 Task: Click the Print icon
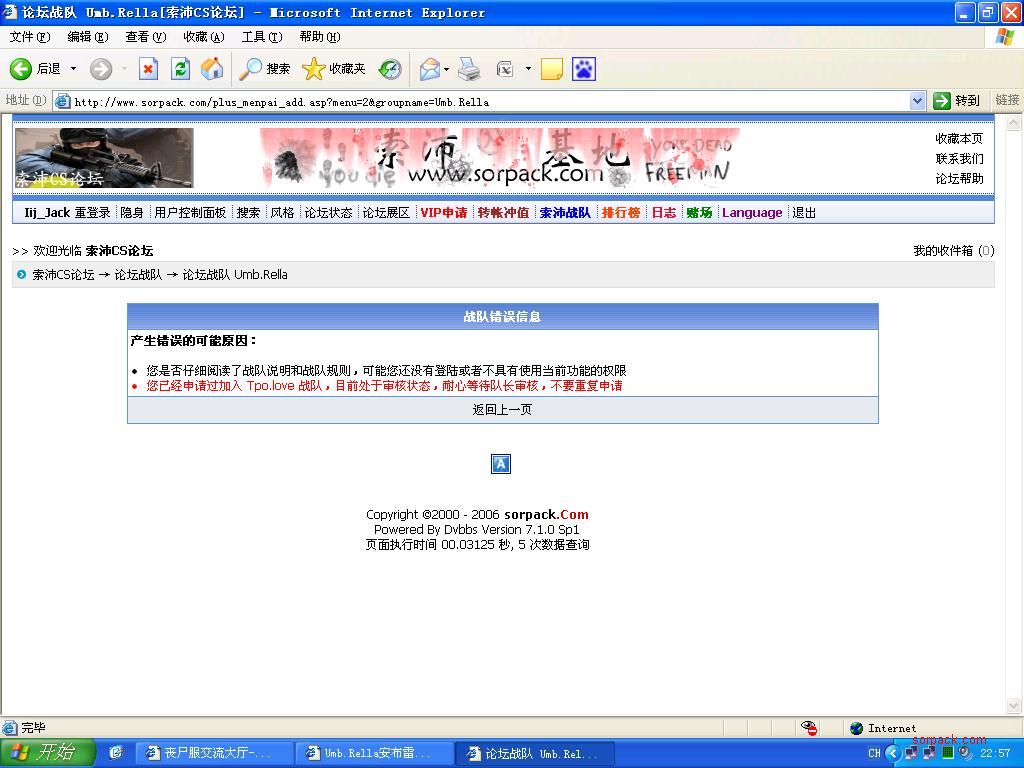(x=469, y=69)
